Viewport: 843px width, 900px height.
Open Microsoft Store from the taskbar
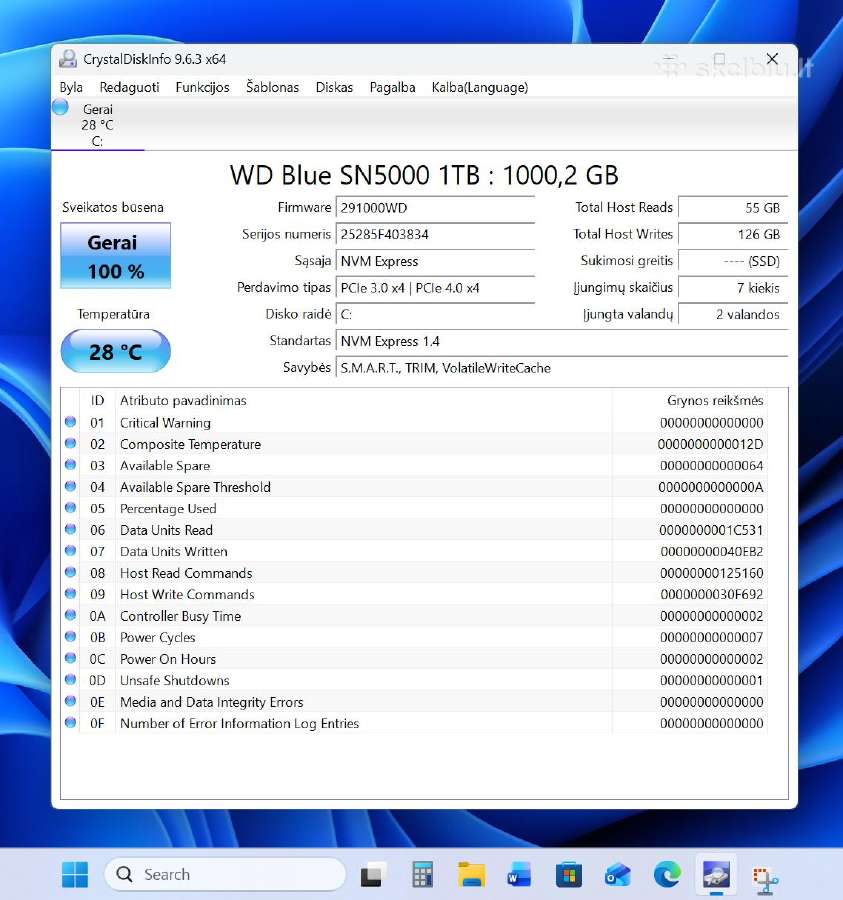tap(569, 875)
